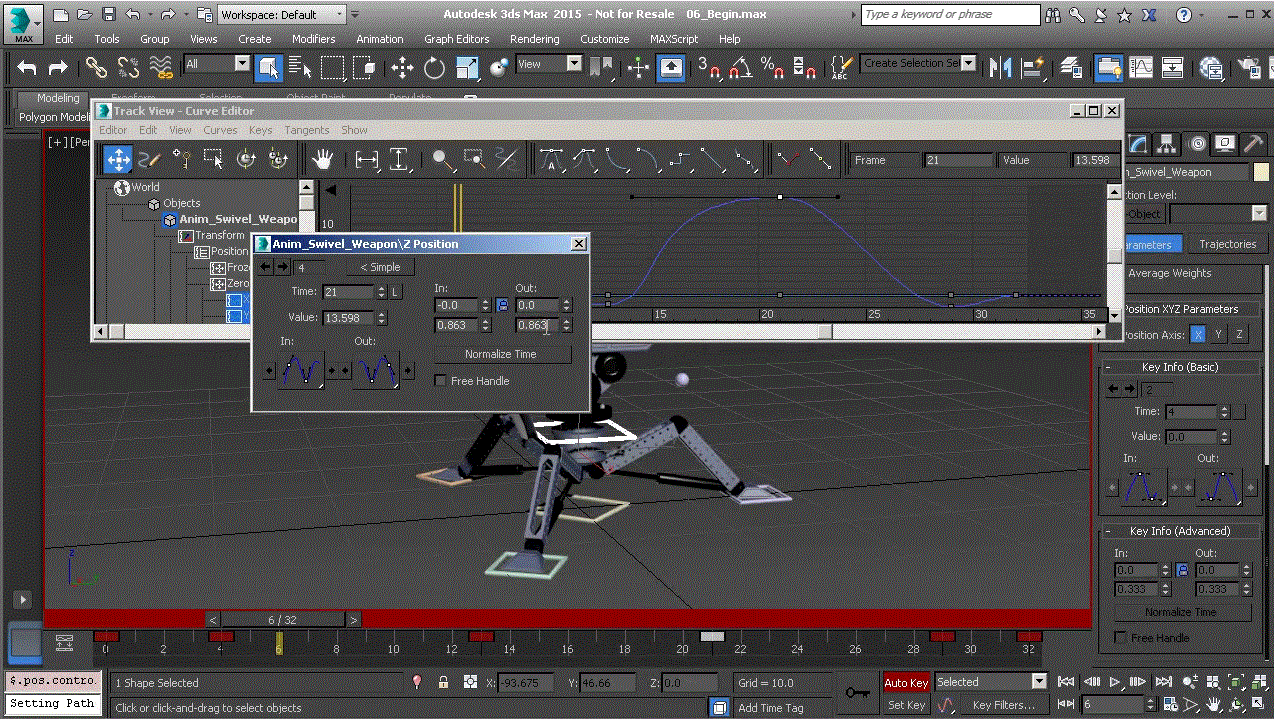The image size is (1274, 719).
Task: Click the Select and Rotate tool
Action: tap(434, 68)
